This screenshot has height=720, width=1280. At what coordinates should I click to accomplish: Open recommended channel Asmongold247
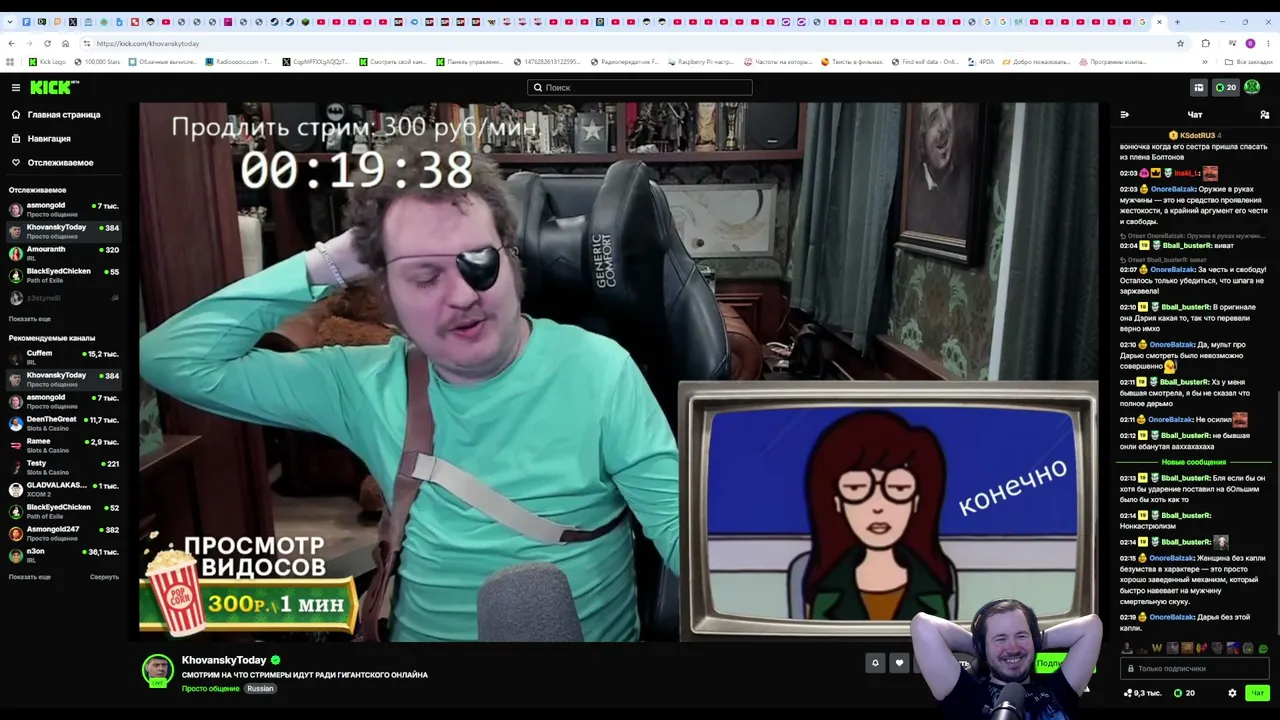(64, 533)
